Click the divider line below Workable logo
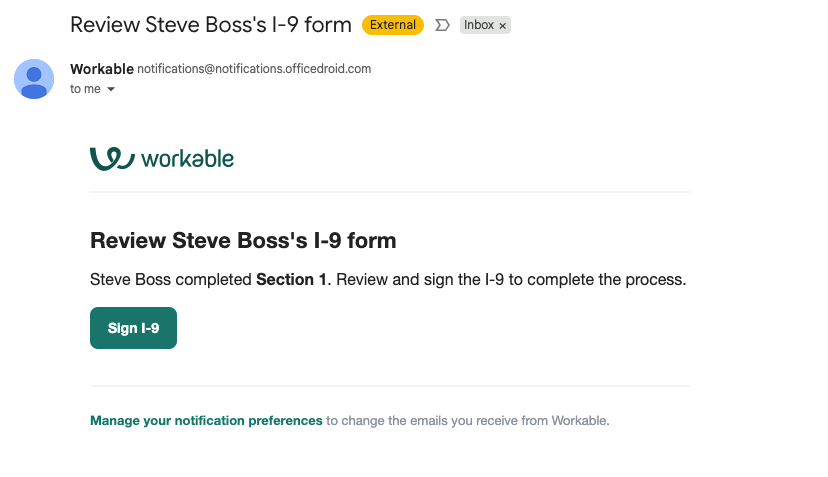Screen dimensions: 828x477 pos(390,191)
